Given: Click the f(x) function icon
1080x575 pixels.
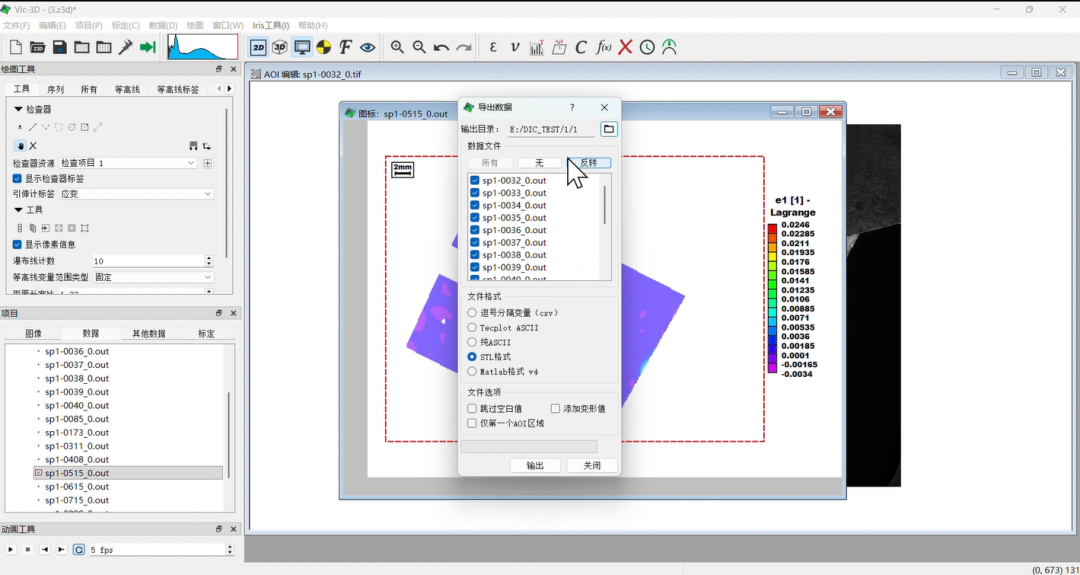Looking at the screenshot, I should [x=603, y=47].
